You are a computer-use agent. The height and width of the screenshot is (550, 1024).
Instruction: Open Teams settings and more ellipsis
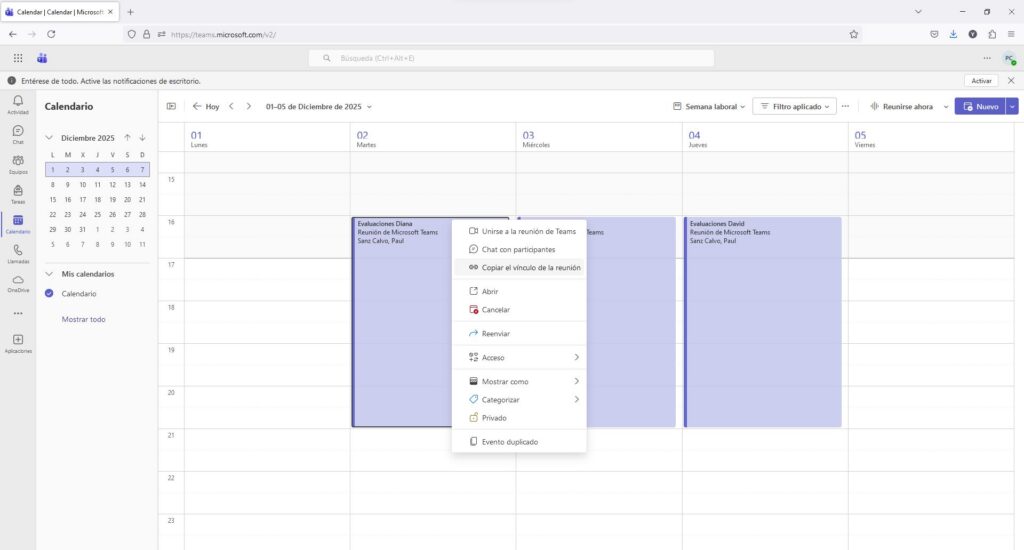pos(987,58)
